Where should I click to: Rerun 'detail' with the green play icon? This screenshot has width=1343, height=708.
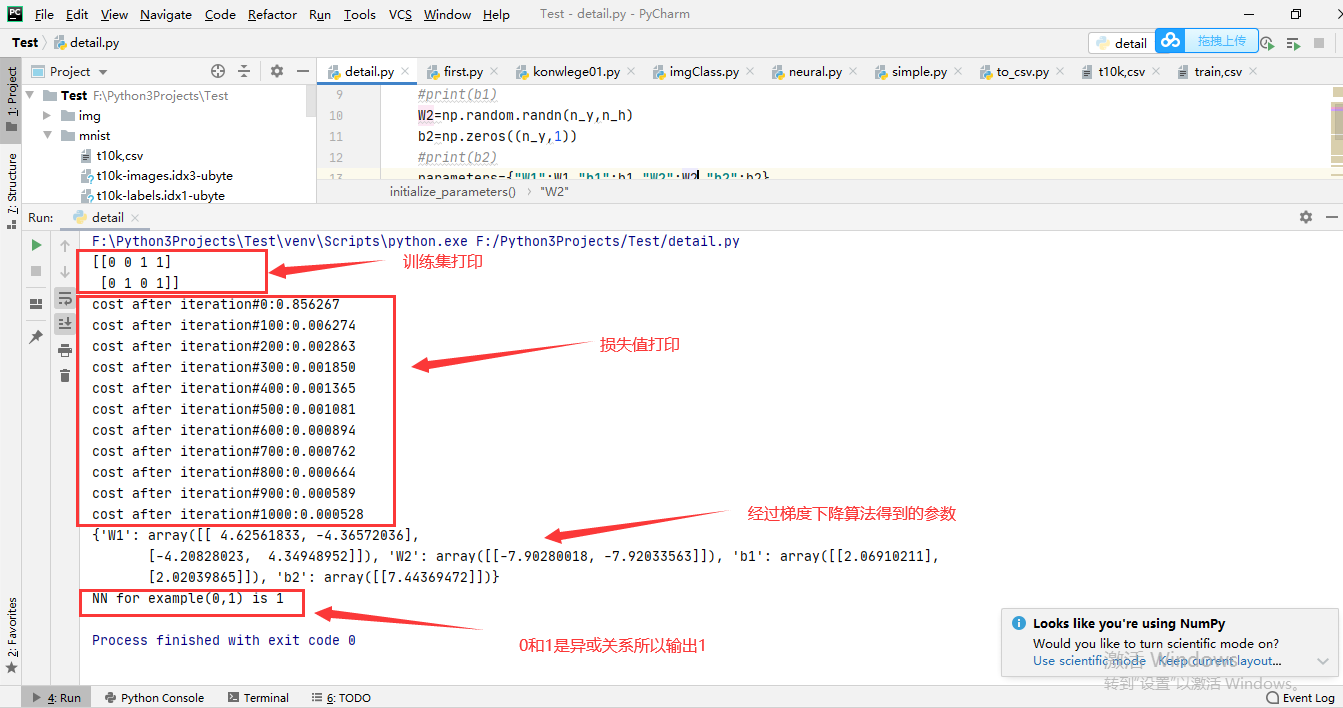(36, 245)
